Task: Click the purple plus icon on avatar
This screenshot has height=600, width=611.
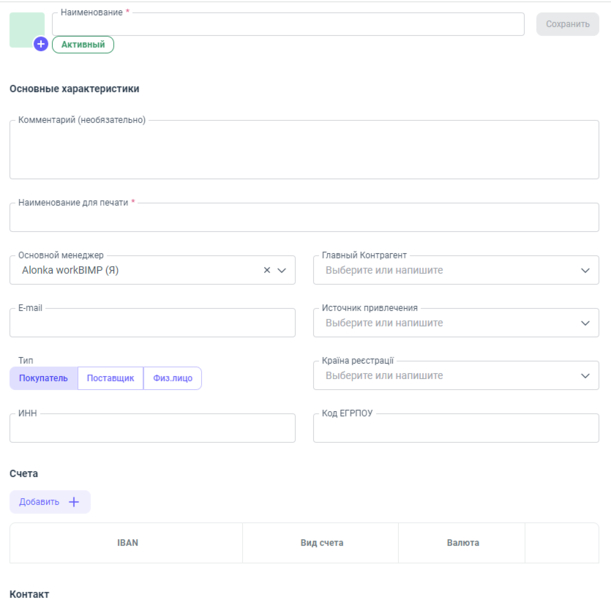Action: click(x=41, y=44)
